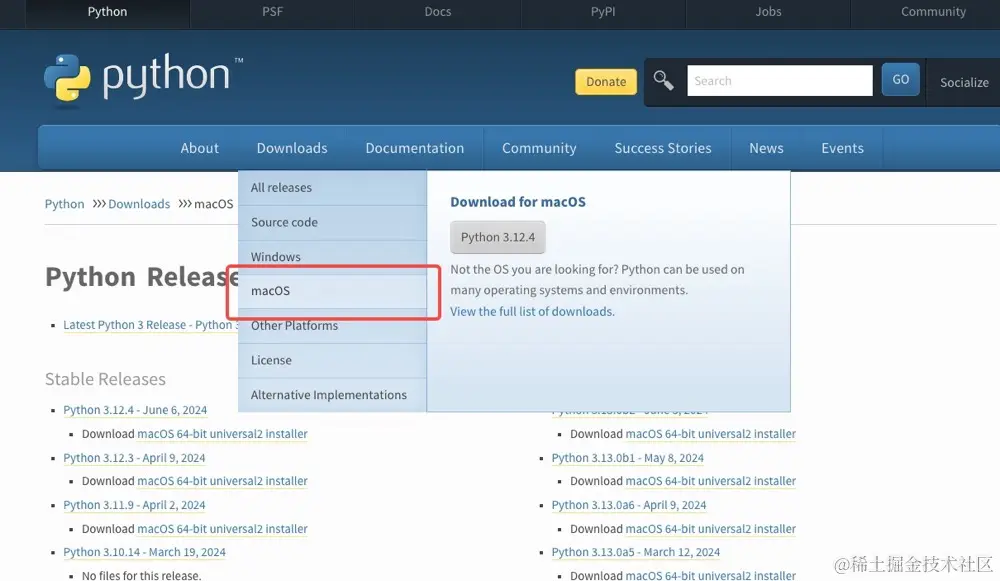The height and width of the screenshot is (581, 1000).
Task: Select Source code in Downloads dropdown
Action: coord(332,223)
